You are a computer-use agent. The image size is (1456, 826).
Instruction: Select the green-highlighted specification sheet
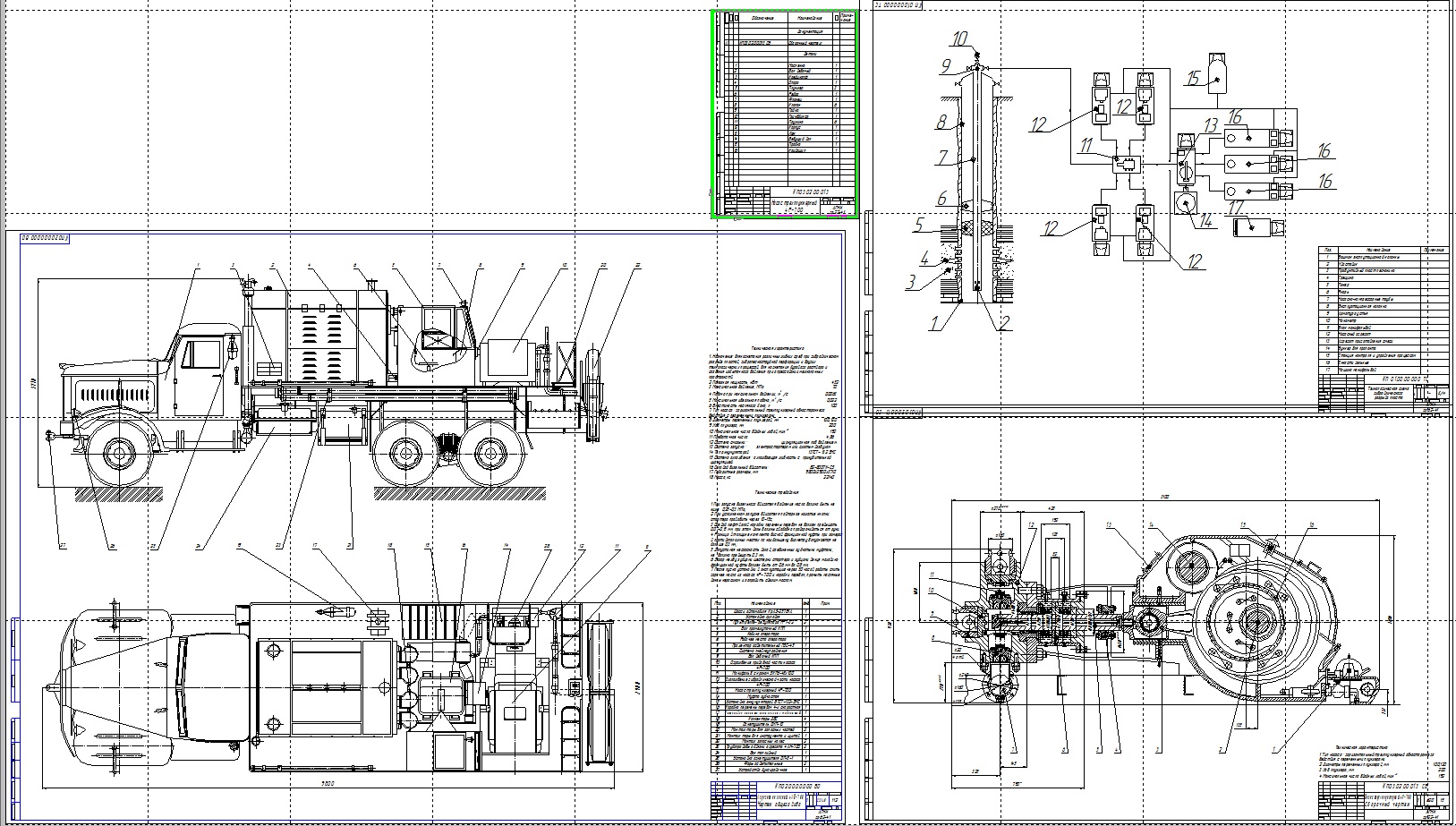click(x=785, y=114)
